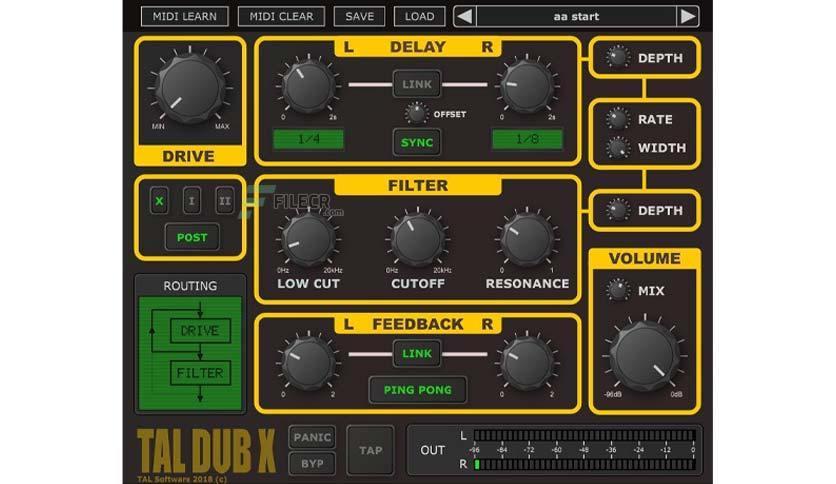Select the X drive mode button
The height and width of the screenshot is (484, 836).
coord(159,200)
